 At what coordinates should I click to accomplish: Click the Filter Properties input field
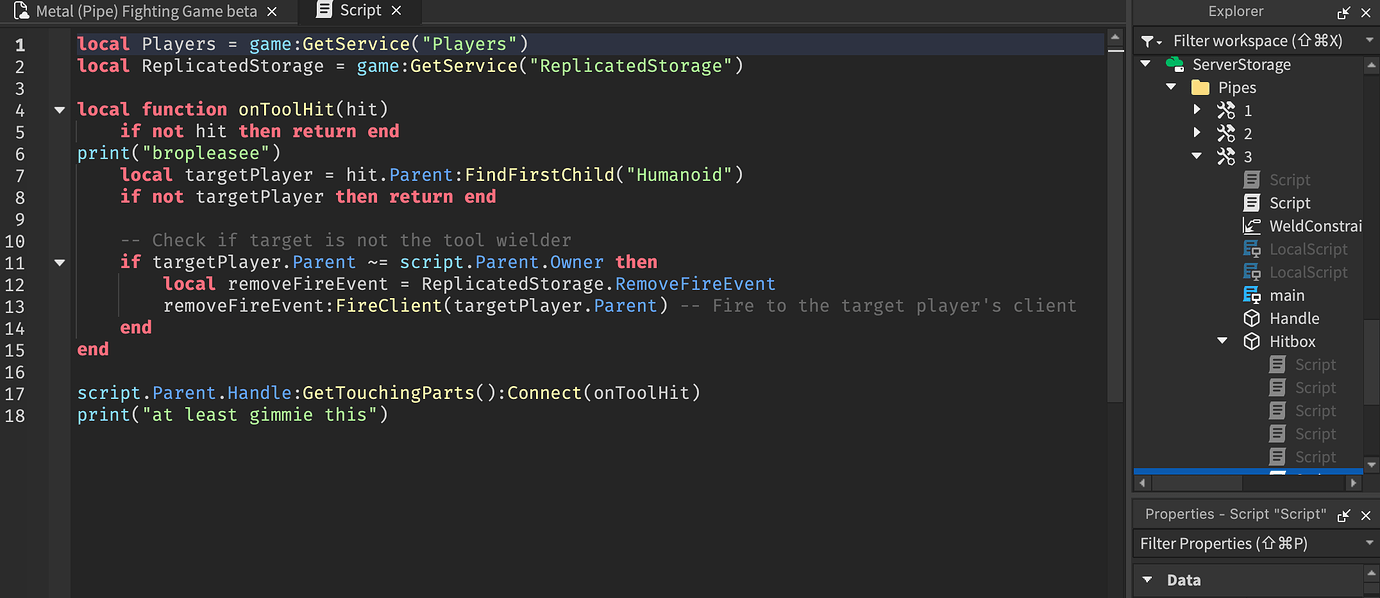[1250, 543]
